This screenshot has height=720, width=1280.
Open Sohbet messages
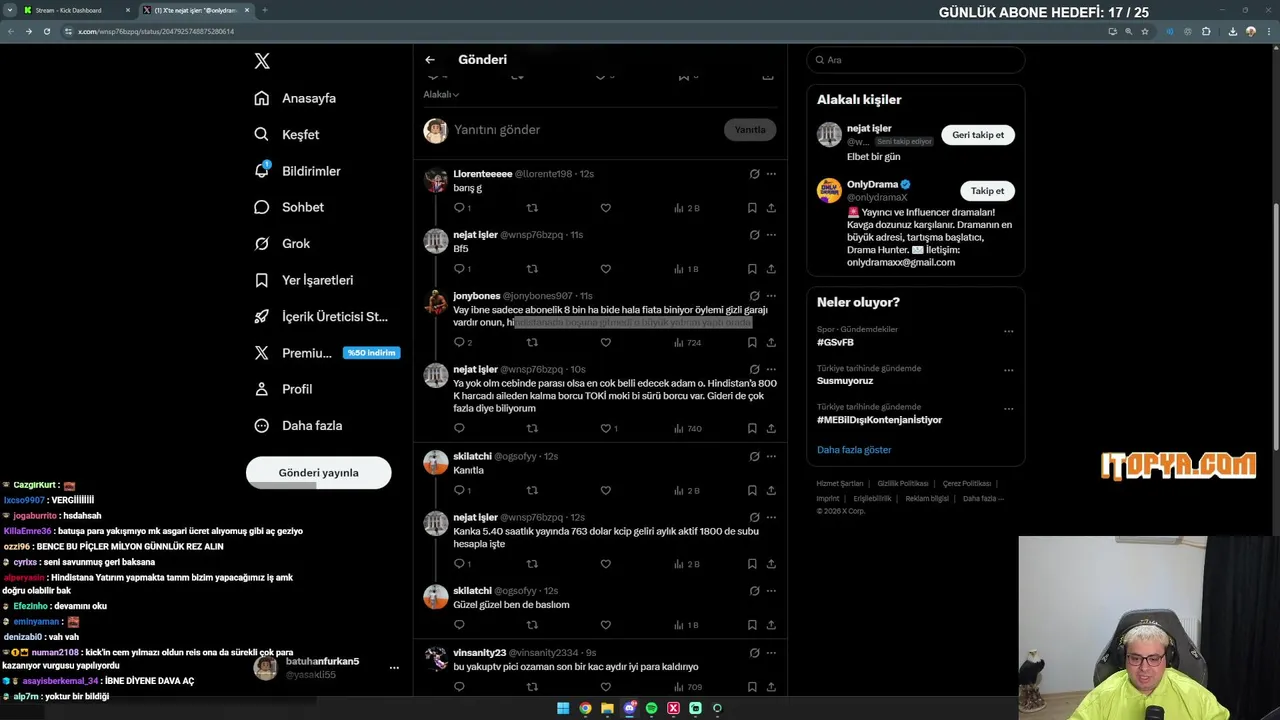289,207
